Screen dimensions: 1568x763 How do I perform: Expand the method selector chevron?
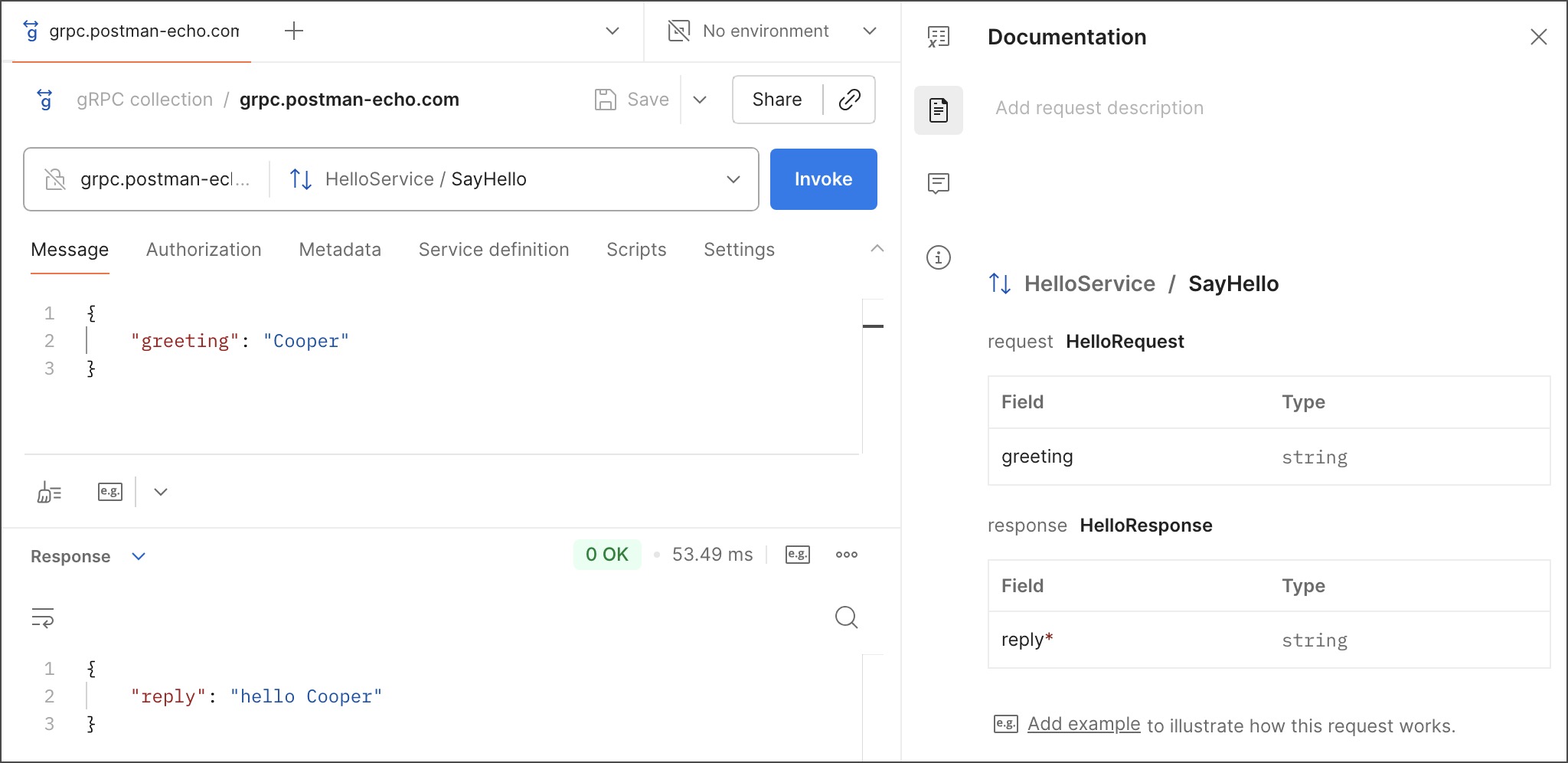(x=733, y=179)
